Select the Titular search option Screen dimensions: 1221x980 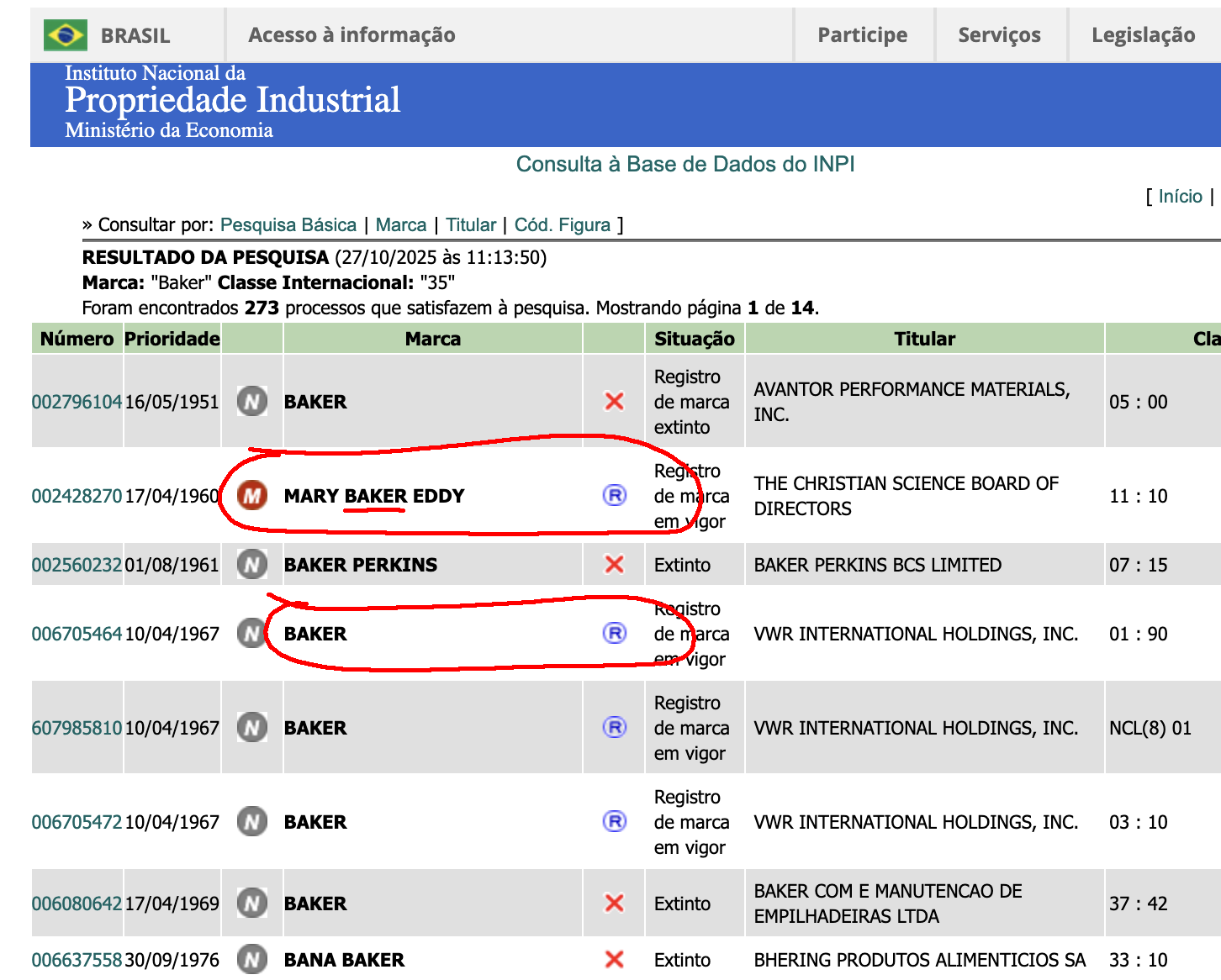tap(471, 225)
